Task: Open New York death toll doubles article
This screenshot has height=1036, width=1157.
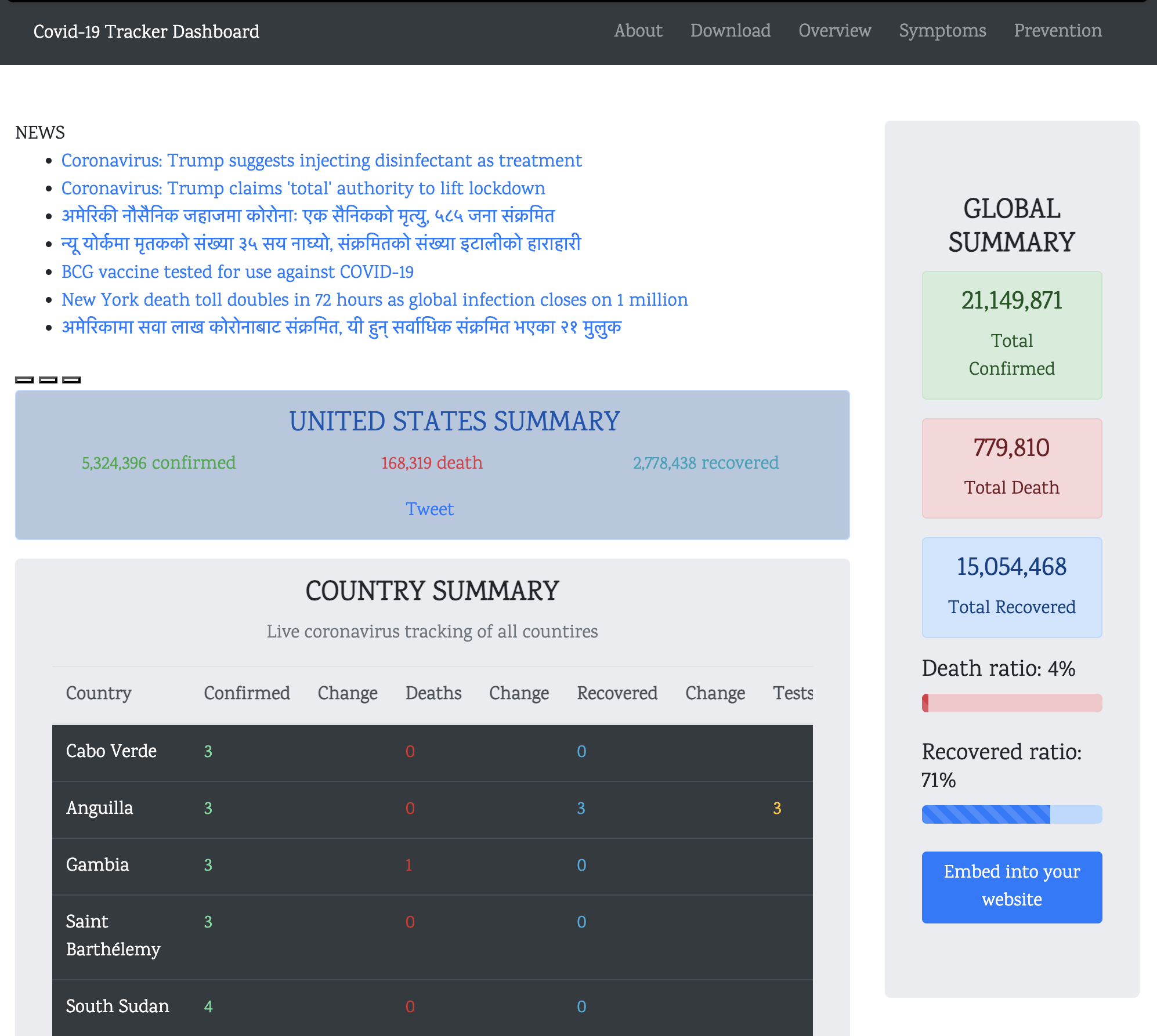Action: pos(375,300)
